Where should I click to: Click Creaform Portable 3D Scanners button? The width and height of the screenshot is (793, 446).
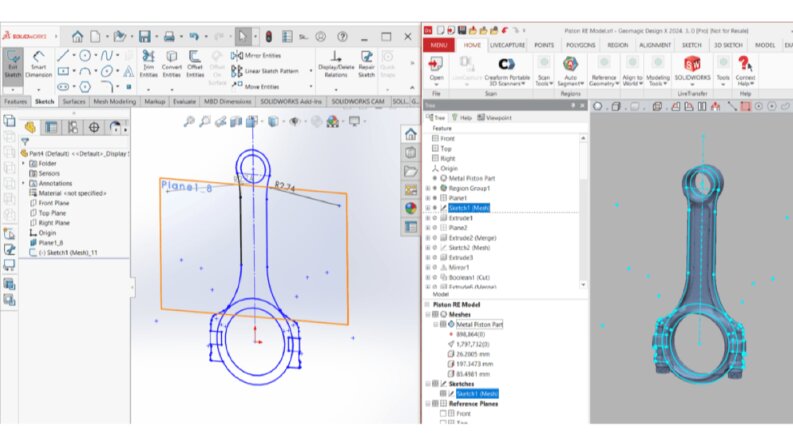coord(507,71)
